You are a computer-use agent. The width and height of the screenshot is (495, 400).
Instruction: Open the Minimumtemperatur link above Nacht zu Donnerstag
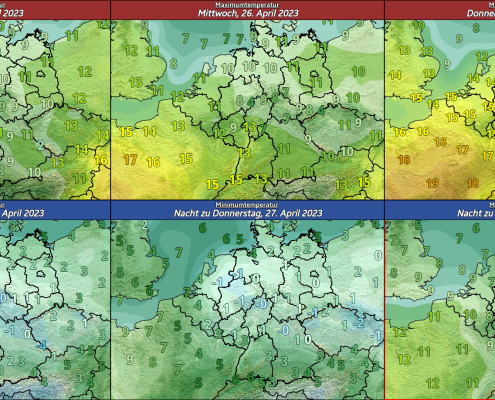(247, 205)
